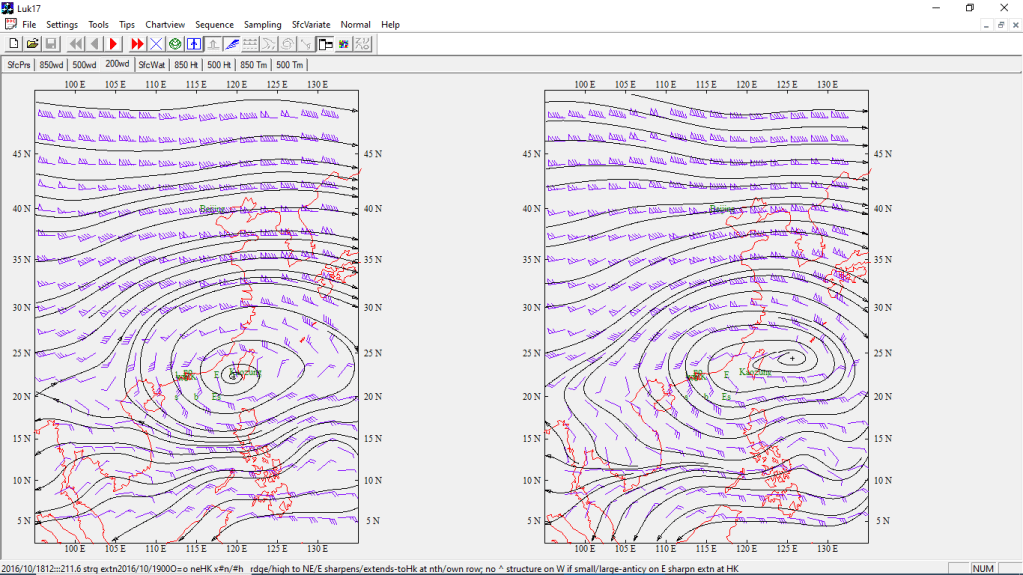Click the blue streamline wind icon
This screenshot has height=575, width=1023.
[x=231, y=44]
